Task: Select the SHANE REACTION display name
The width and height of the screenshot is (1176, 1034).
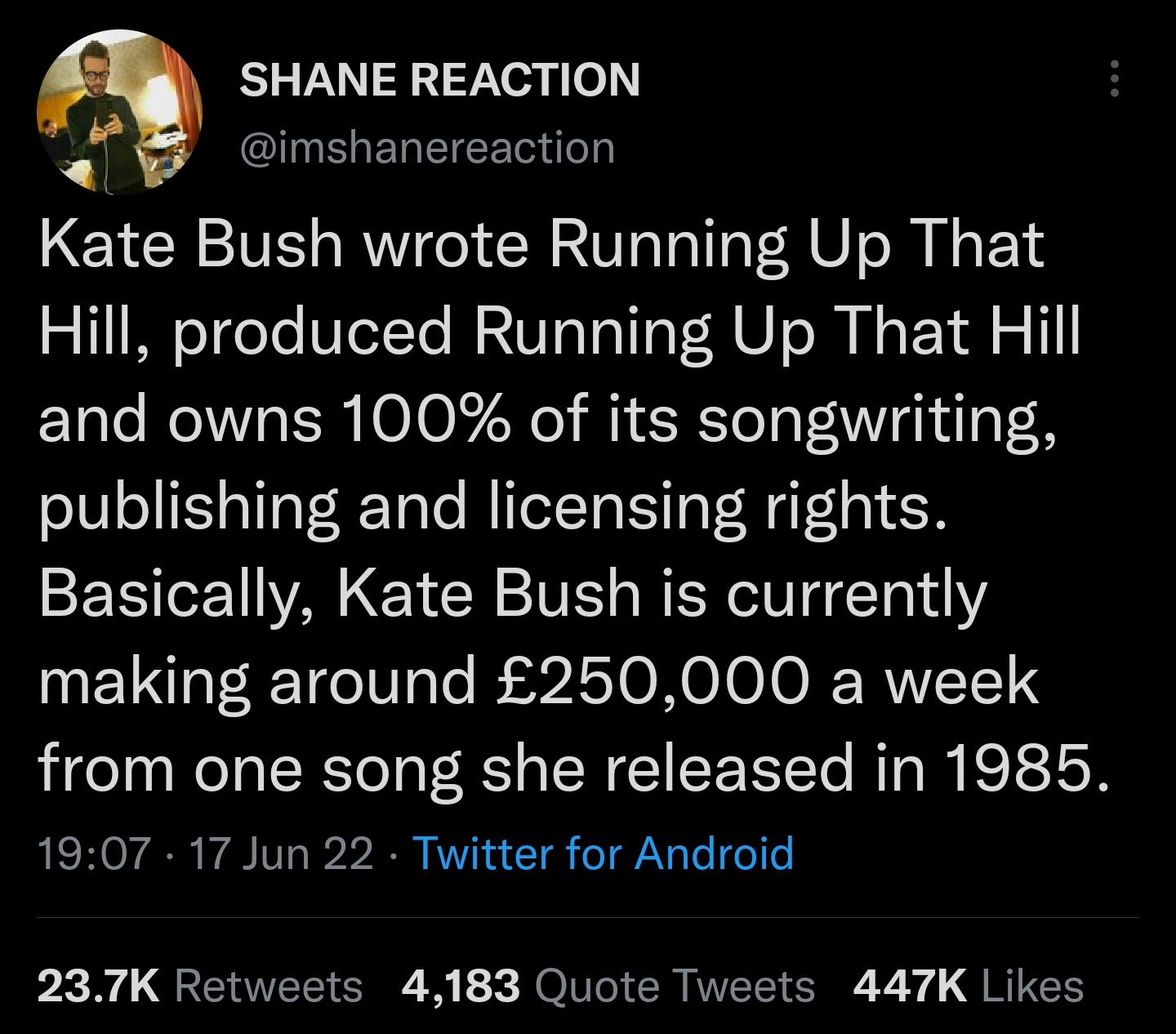Action: (439, 79)
